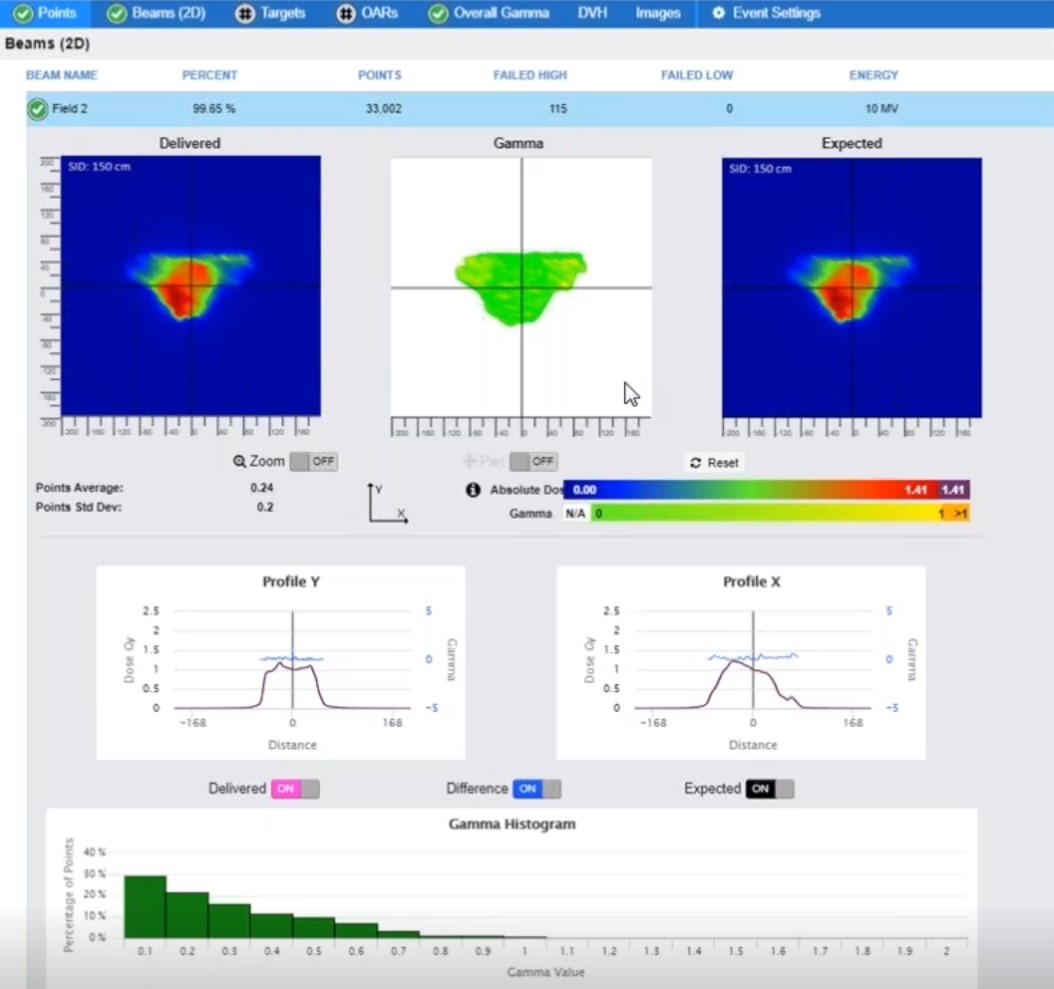Viewport: 1054px width, 989px height.
Task: Click the Zoom magnifier icon below the images
Action: pyautogui.click(x=238, y=461)
